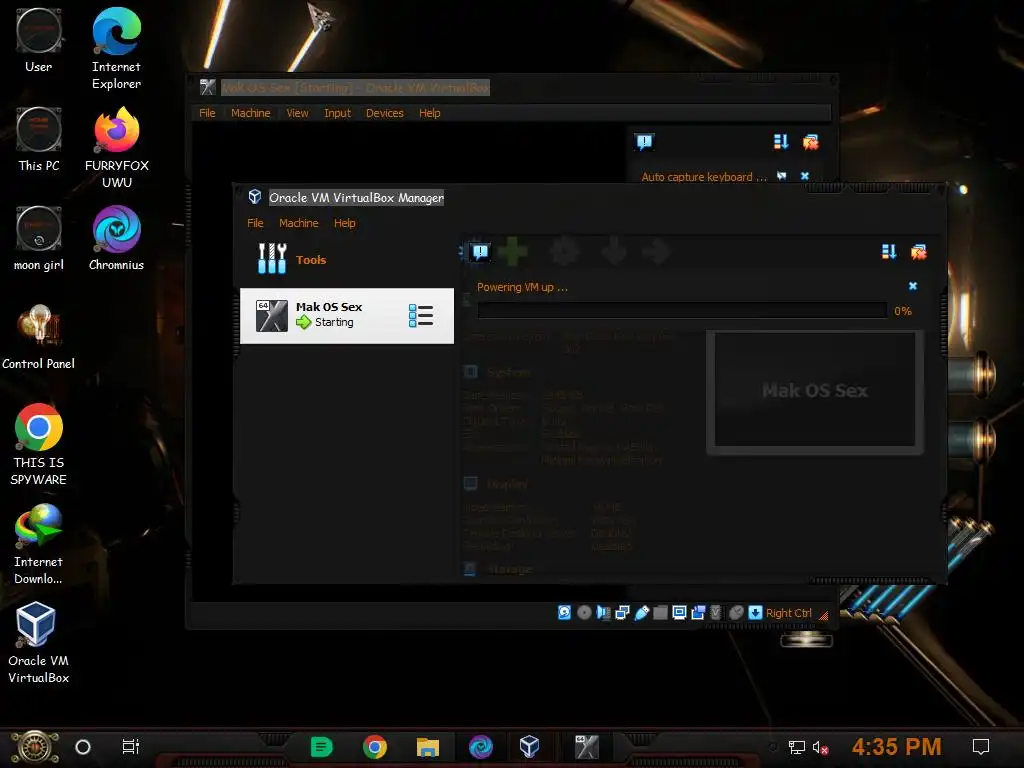Dismiss the 'Powering VM up' notification
Screen dimensions: 1024x768
(913, 286)
